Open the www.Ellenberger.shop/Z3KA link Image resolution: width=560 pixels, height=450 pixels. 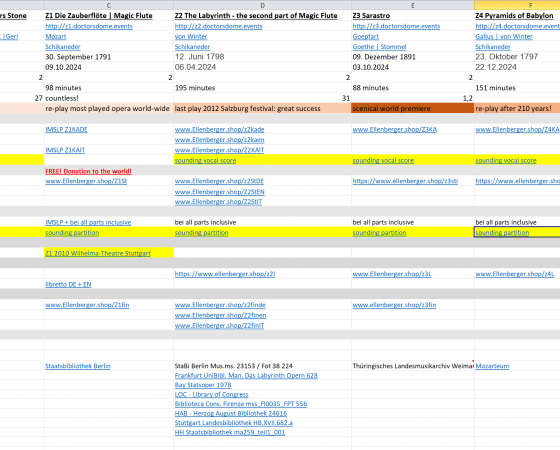[x=395, y=129]
